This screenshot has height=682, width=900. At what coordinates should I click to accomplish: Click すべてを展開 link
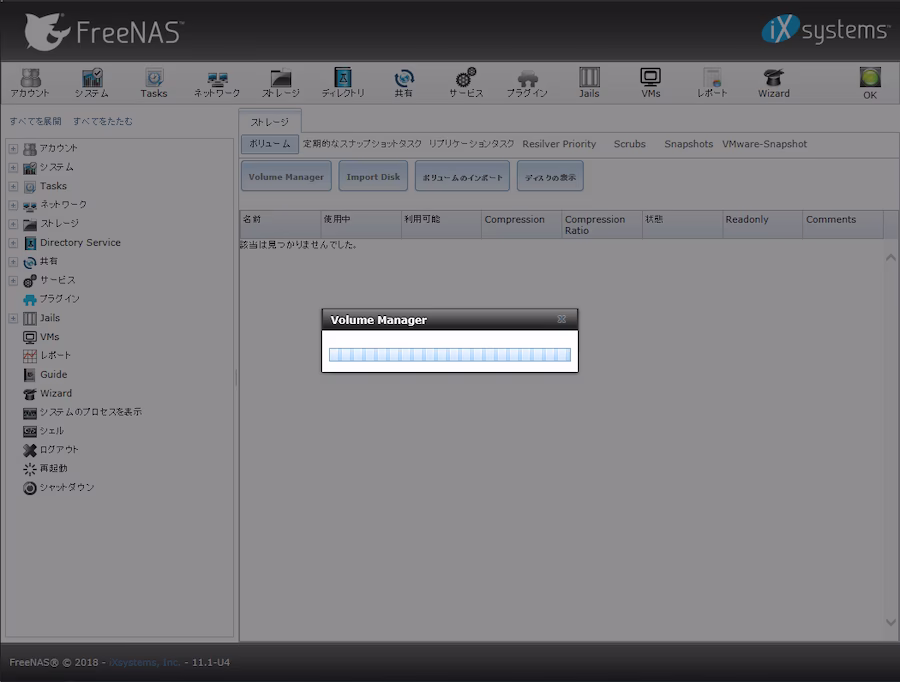pos(36,121)
